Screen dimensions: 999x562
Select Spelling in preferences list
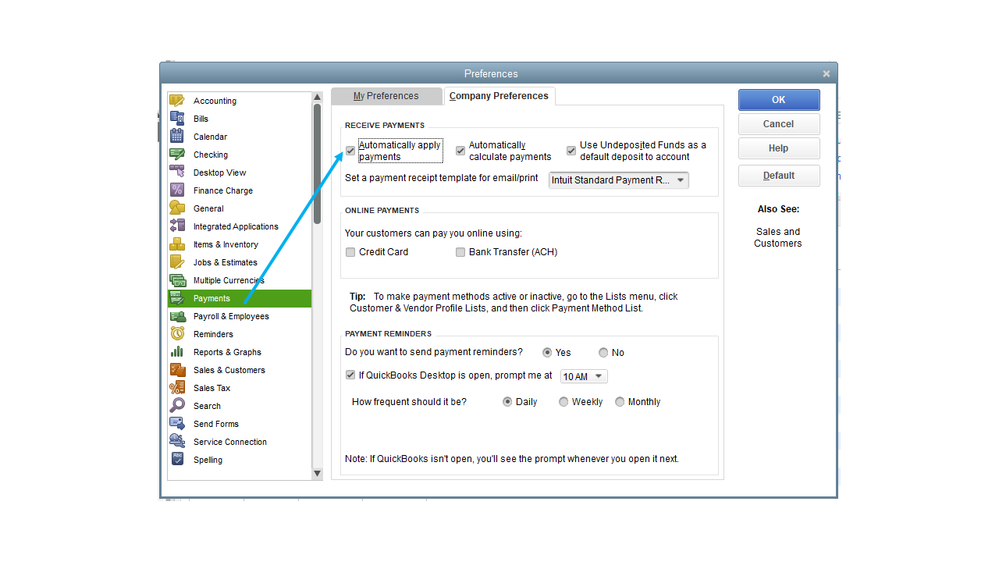coord(240,459)
